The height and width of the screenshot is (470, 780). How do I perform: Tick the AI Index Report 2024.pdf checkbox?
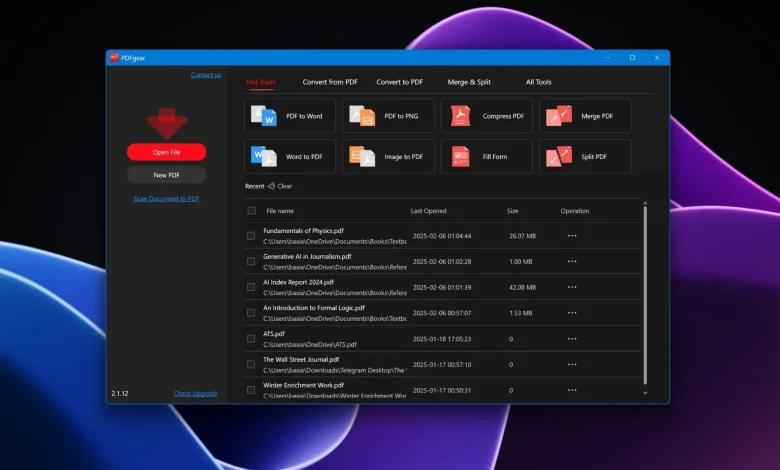[x=251, y=287]
